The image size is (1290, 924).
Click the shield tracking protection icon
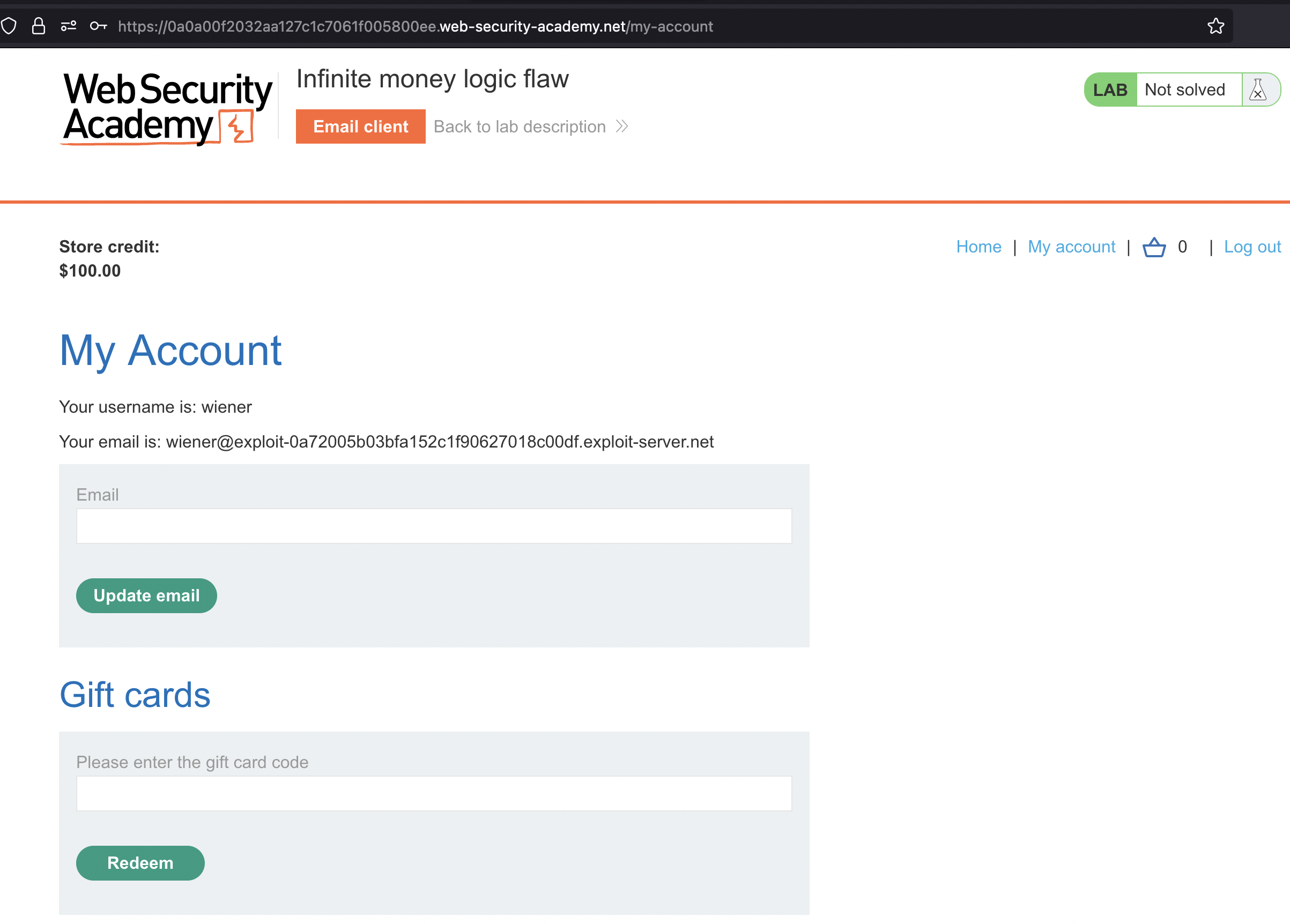[x=9, y=26]
